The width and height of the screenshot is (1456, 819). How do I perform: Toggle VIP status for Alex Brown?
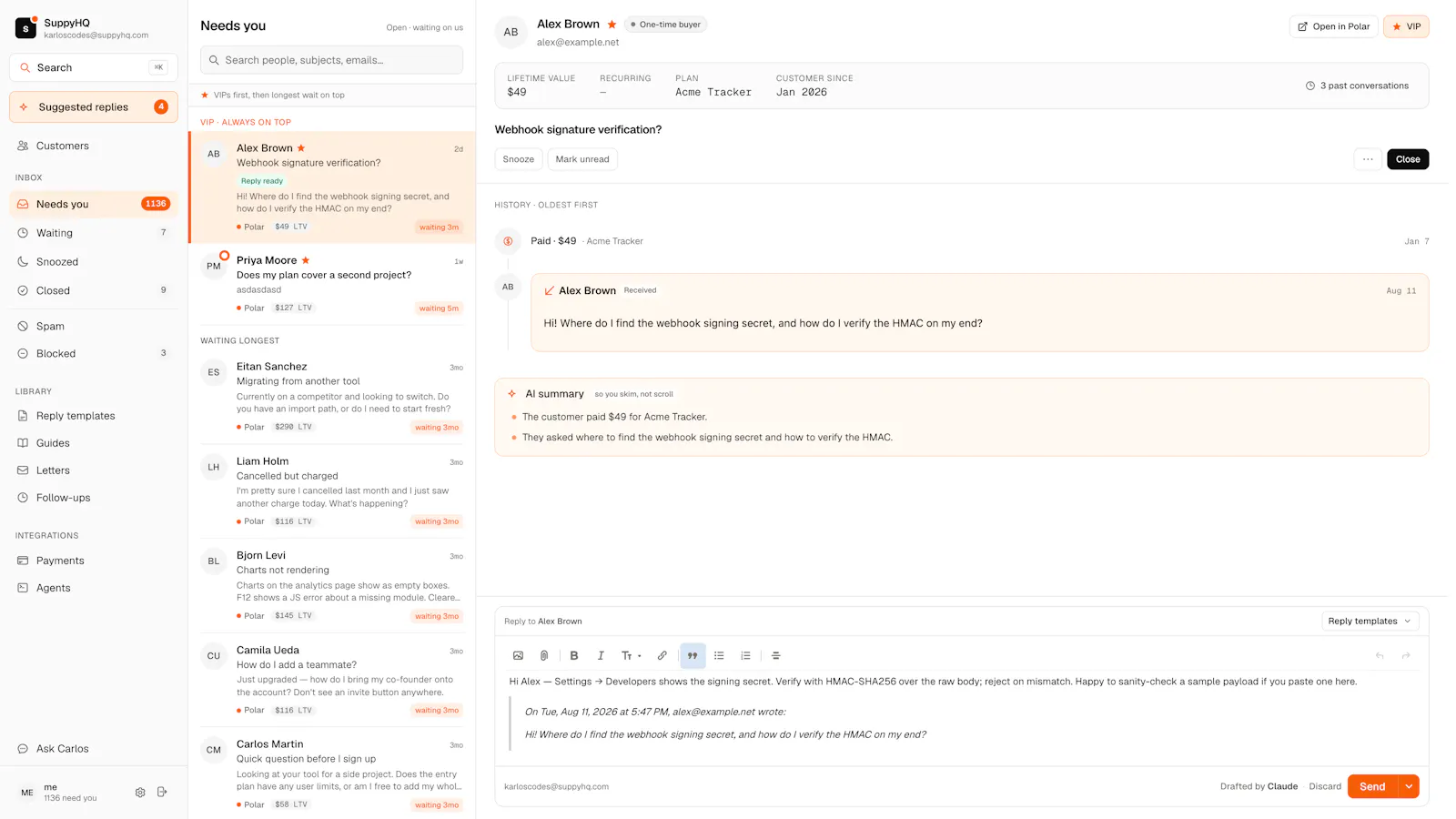click(1406, 26)
